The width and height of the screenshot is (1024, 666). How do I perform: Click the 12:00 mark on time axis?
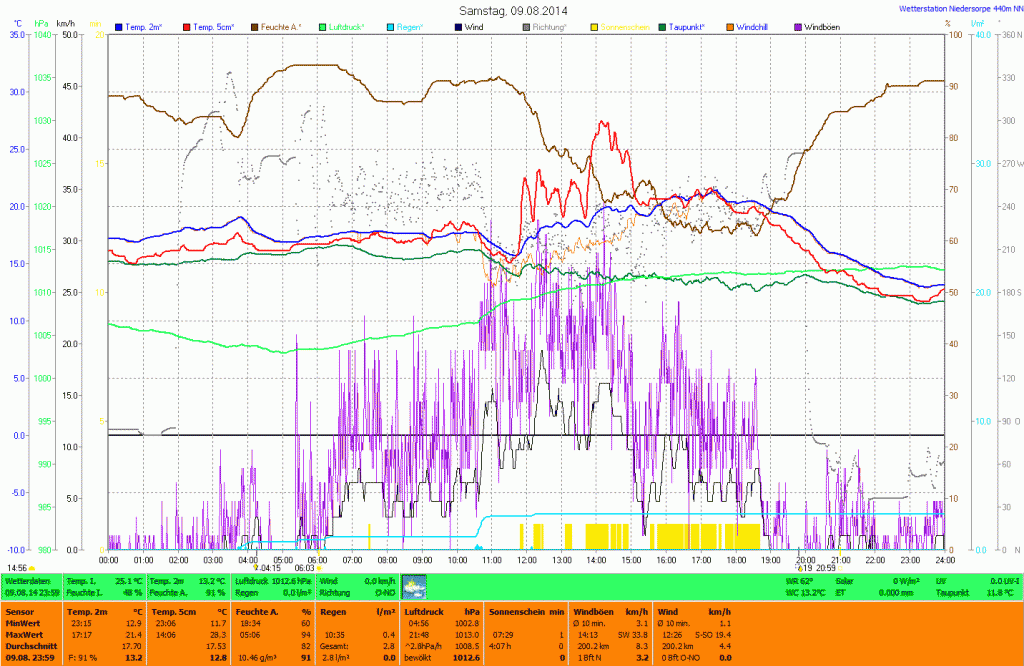[x=526, y=560]
